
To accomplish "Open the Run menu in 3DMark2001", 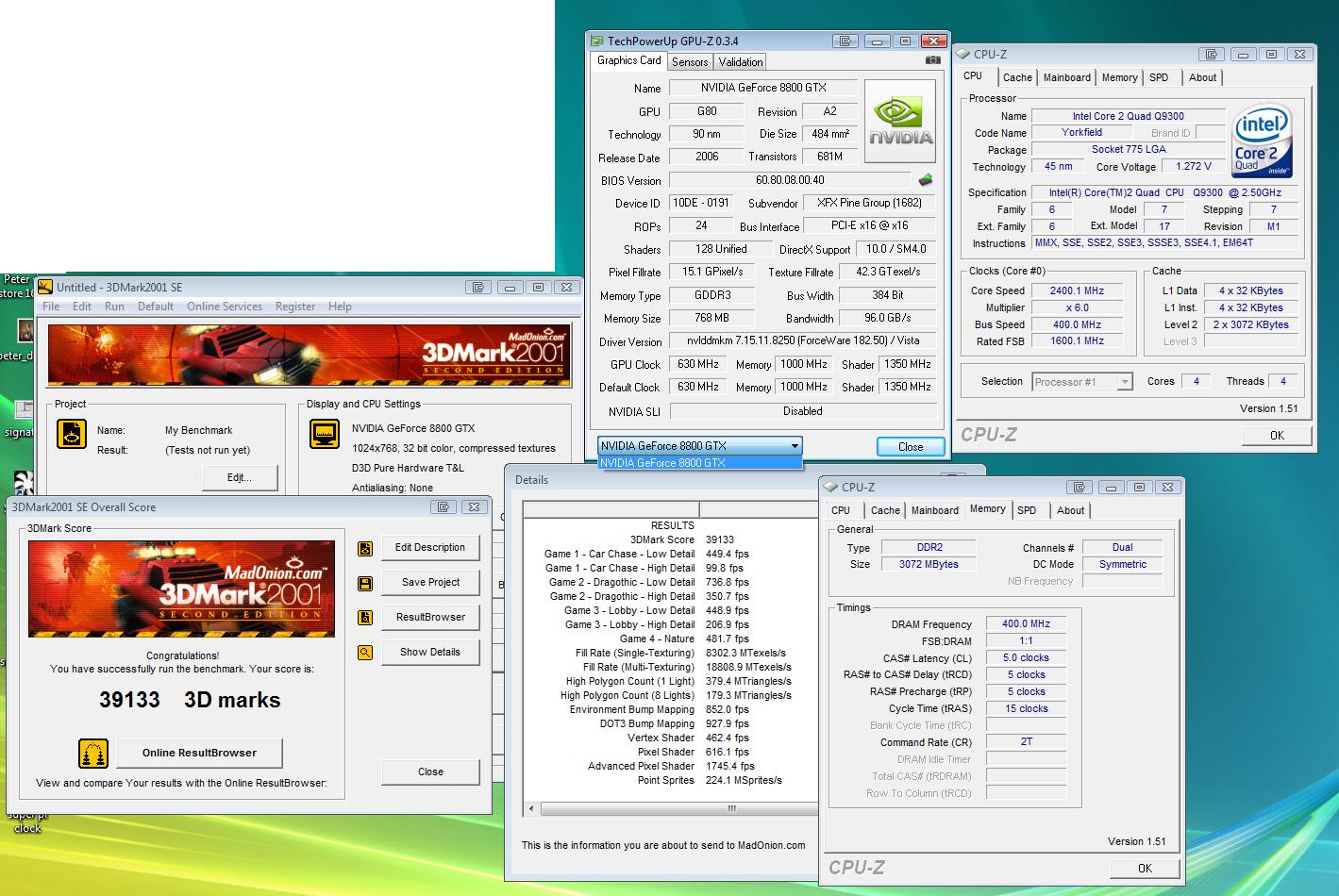I will tap(114, 307).
